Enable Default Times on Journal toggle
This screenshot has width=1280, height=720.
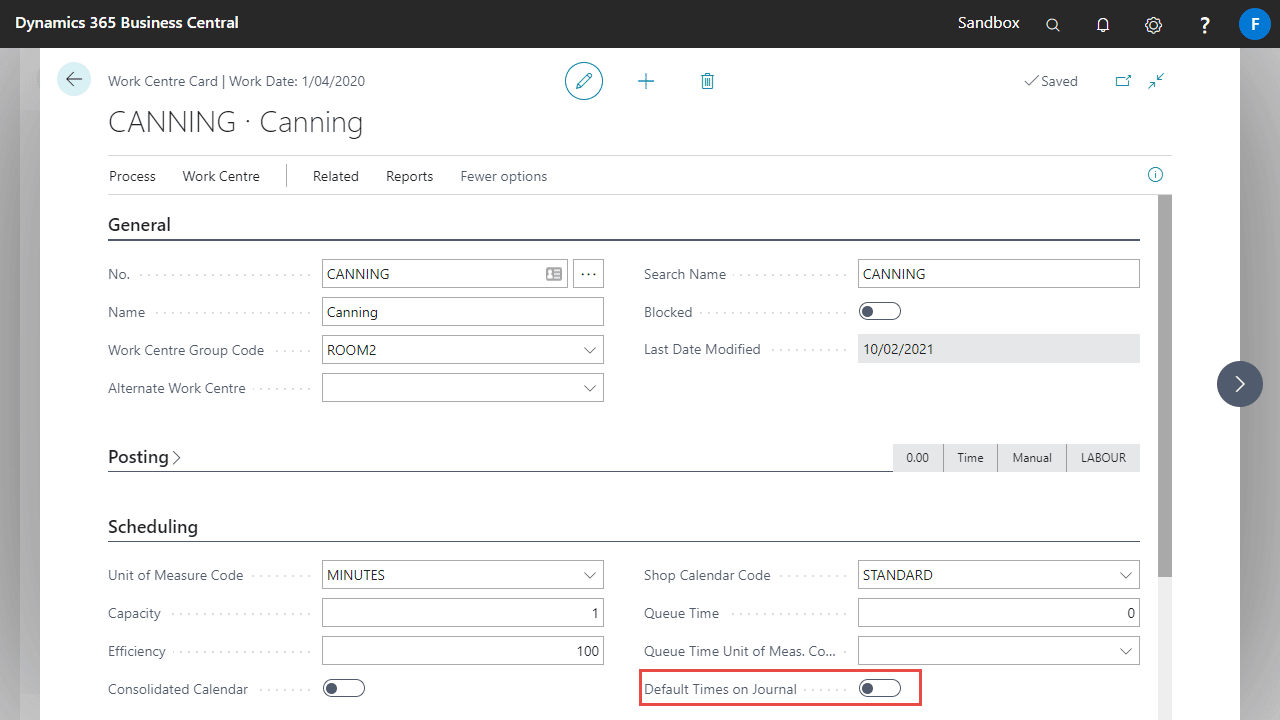880,688
